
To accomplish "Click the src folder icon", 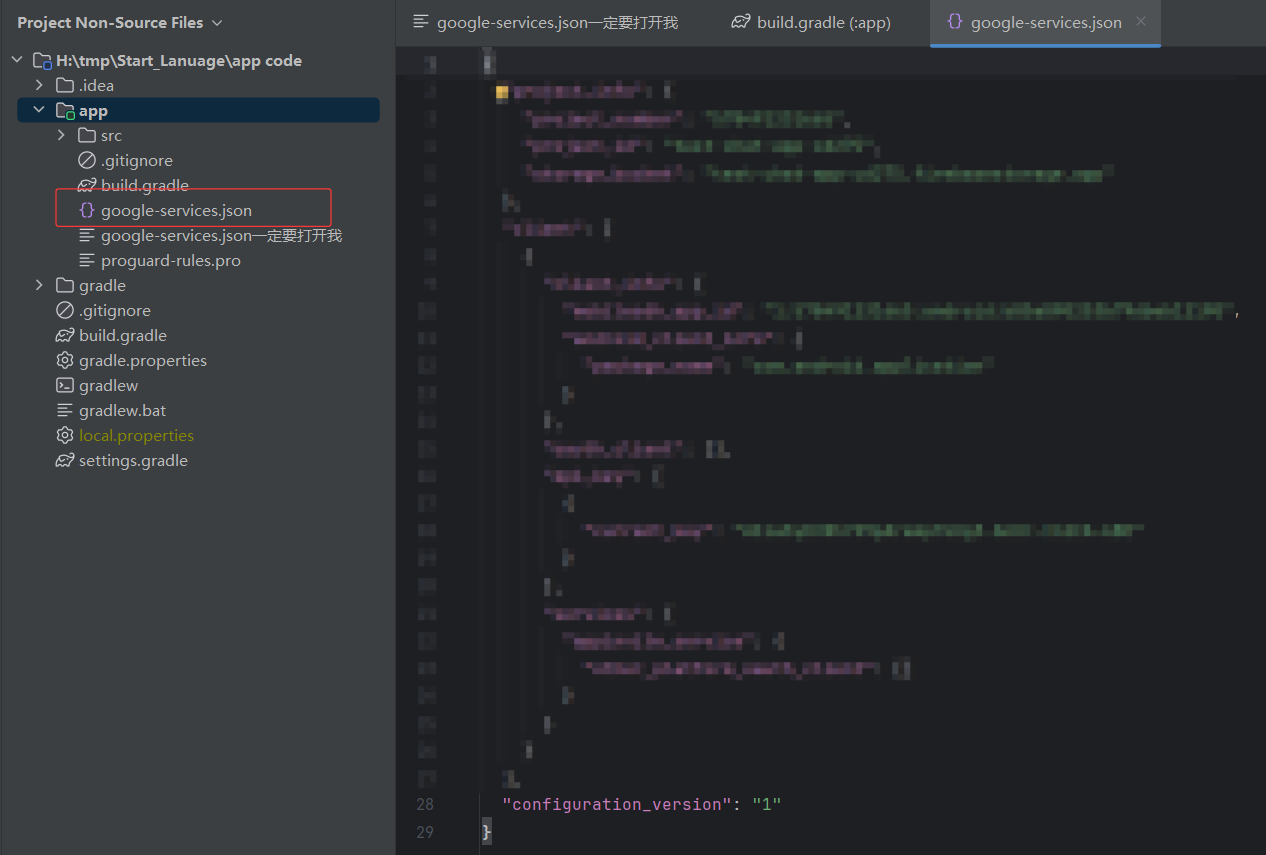I will [87, 135].
